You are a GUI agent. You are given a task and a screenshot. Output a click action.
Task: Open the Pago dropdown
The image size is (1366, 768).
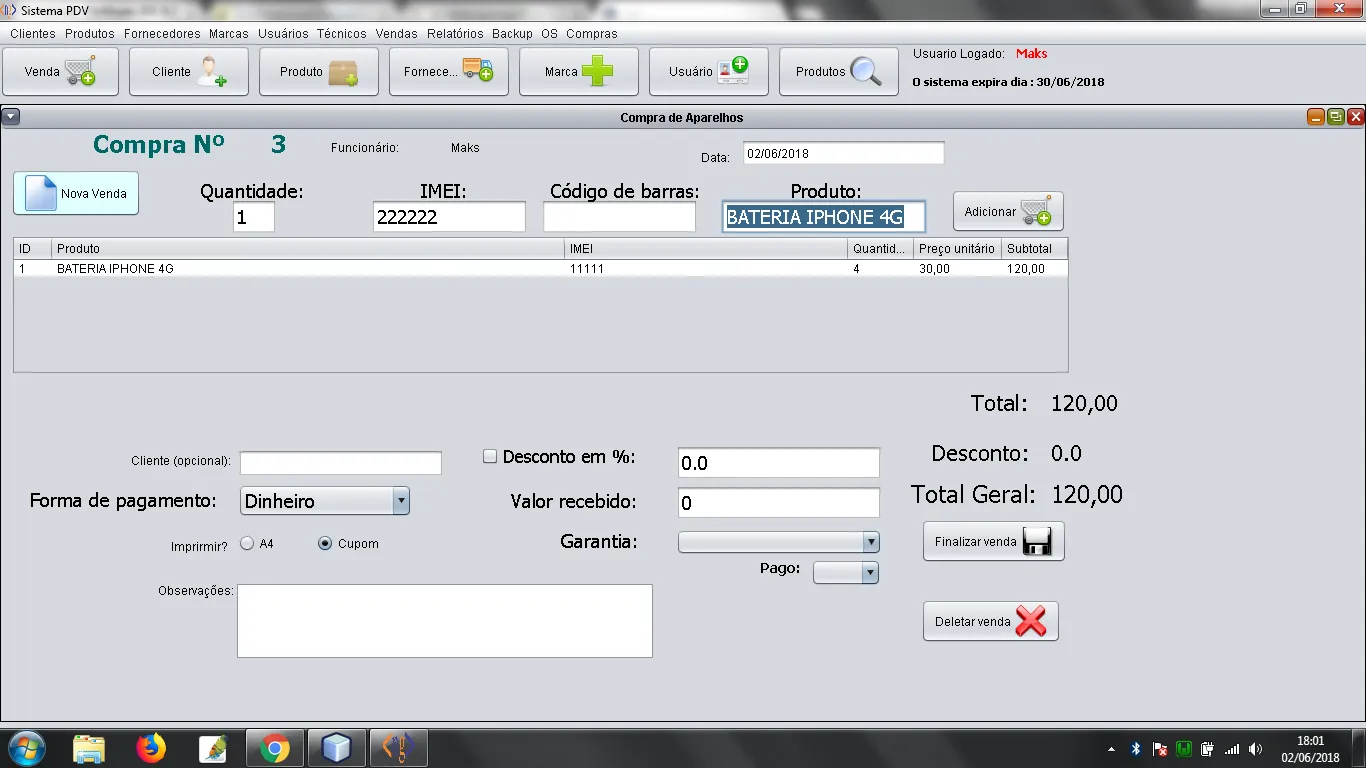[846, 572]
